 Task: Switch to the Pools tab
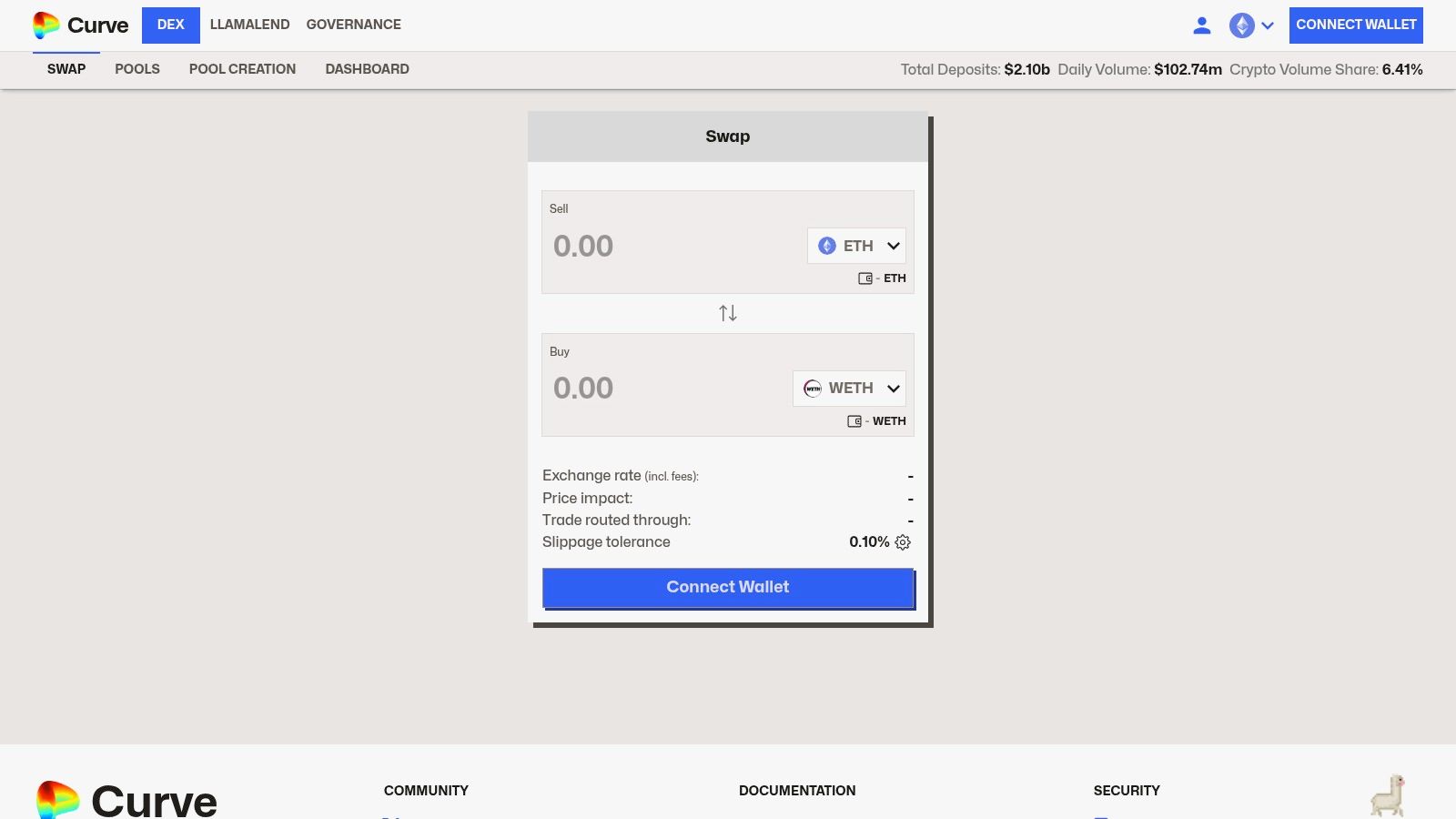click(137, 69)
